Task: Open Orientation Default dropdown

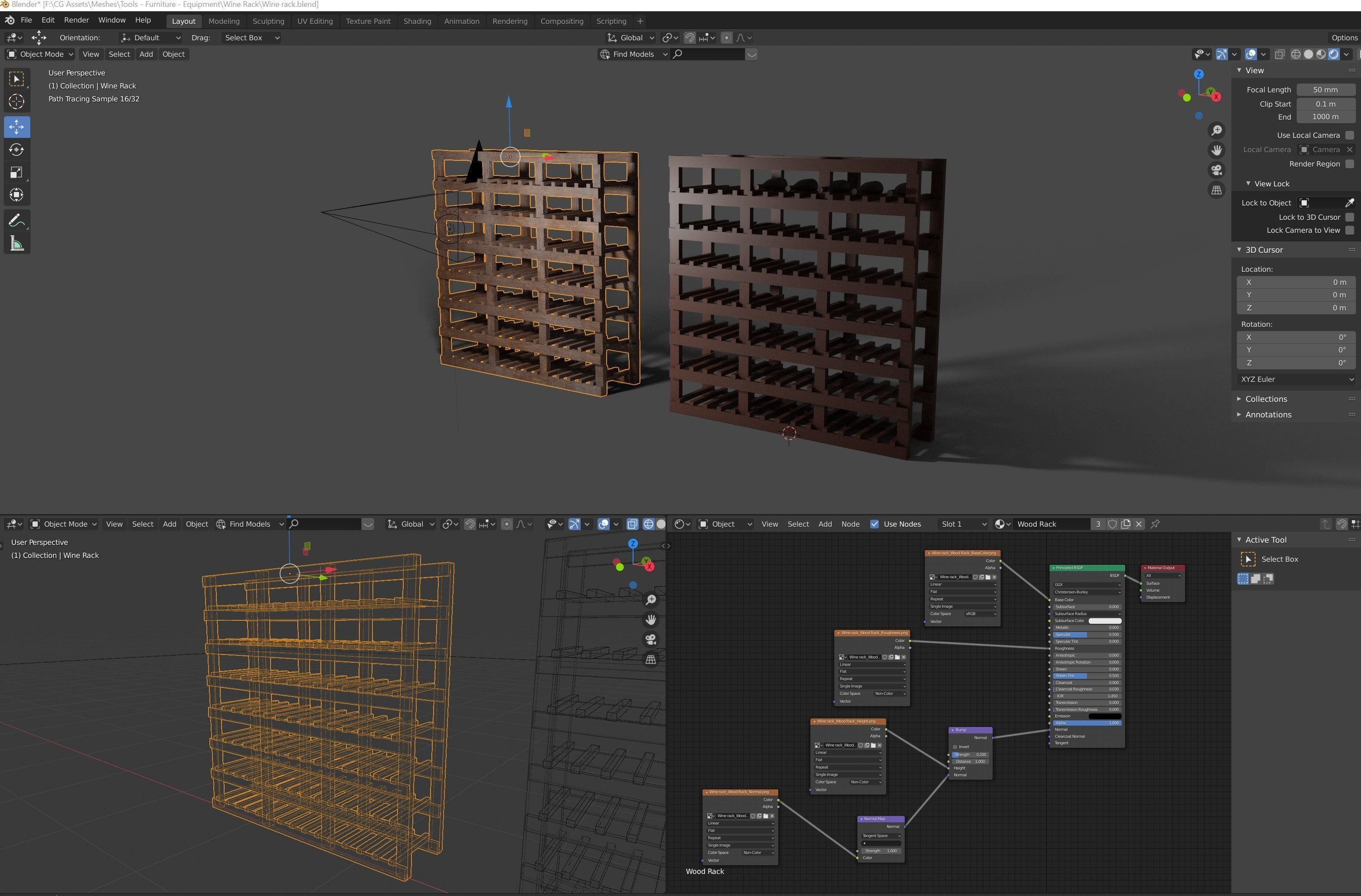Action: click(x=150, y=38)
